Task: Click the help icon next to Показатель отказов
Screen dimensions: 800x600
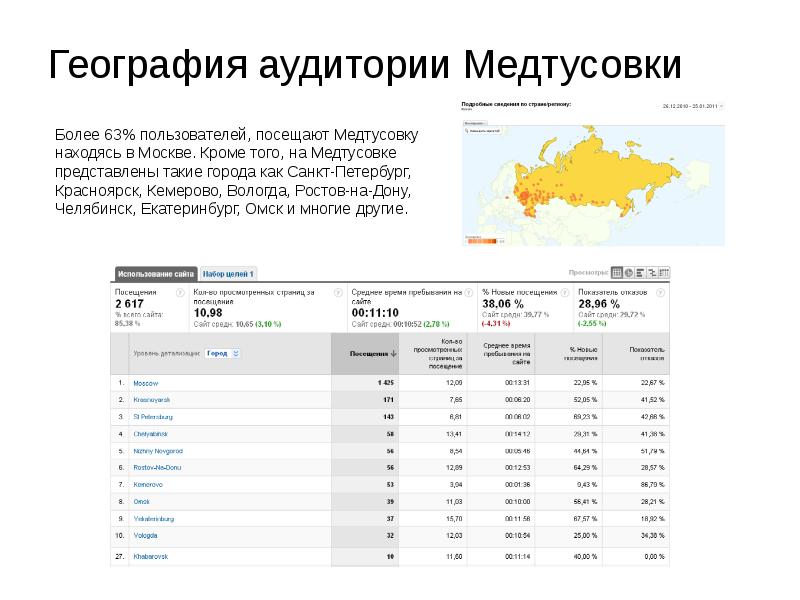Action: [660, 293]
